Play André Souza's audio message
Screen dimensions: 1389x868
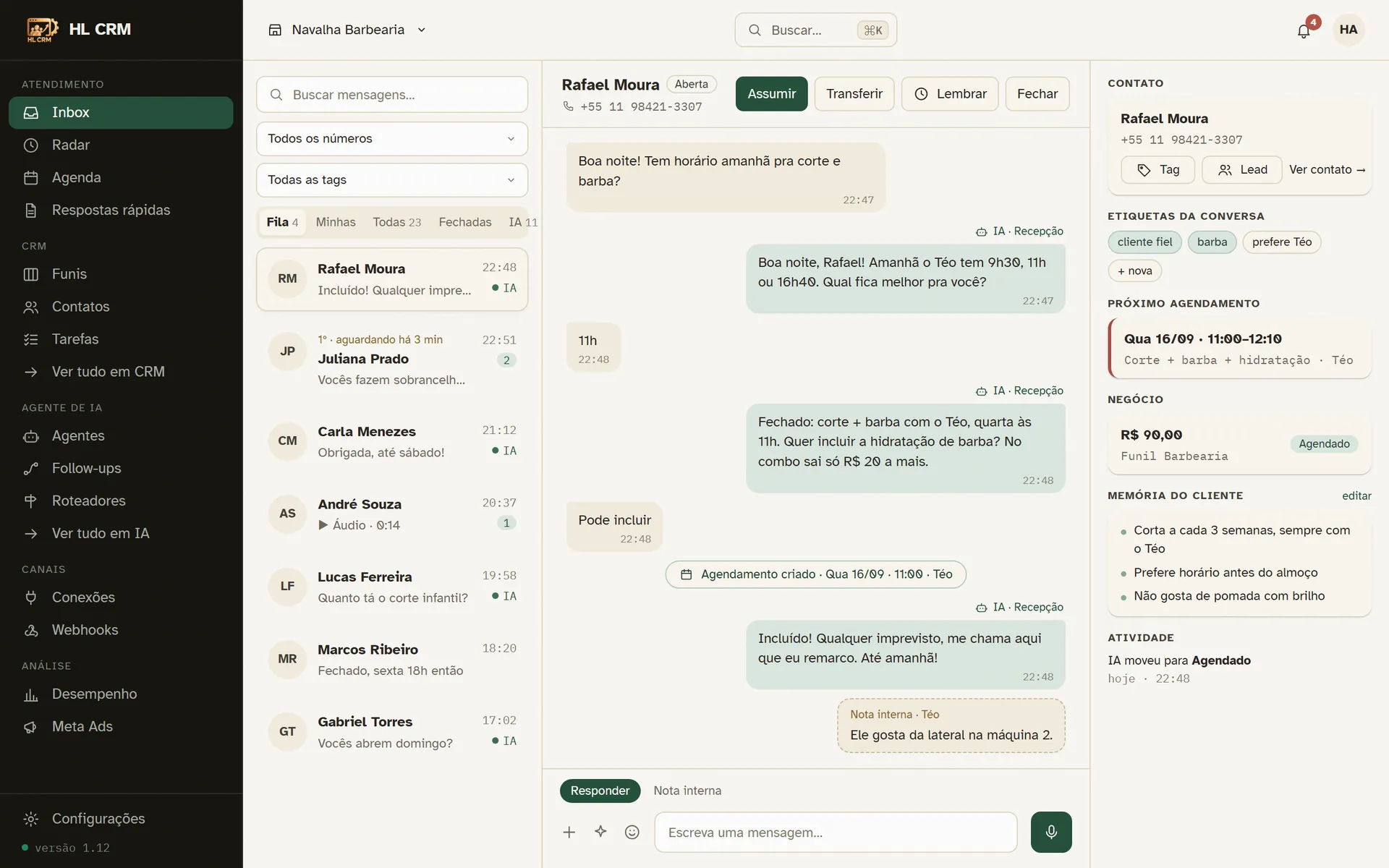[323, 525]
